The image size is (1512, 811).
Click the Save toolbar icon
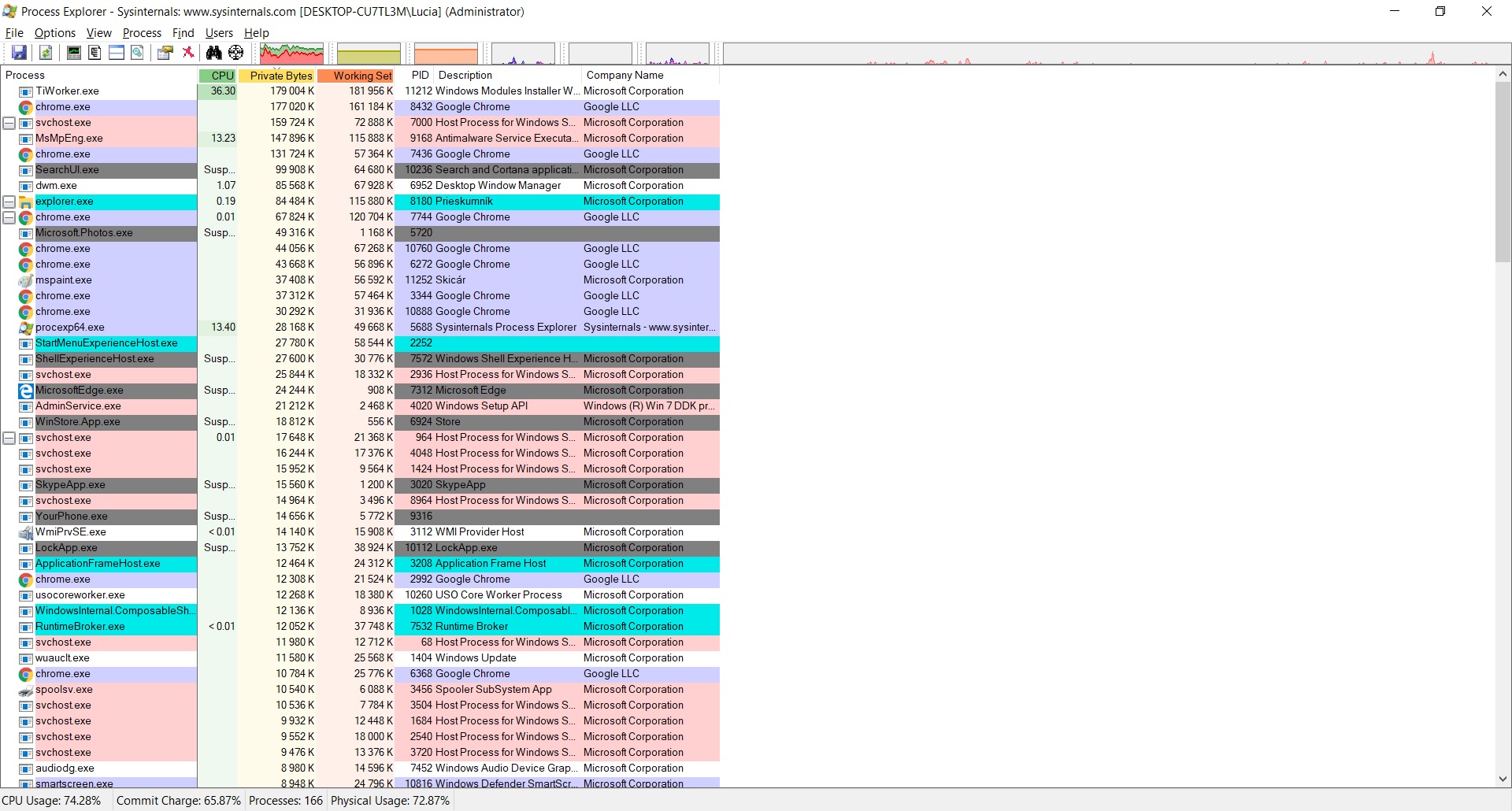[19, 53]
